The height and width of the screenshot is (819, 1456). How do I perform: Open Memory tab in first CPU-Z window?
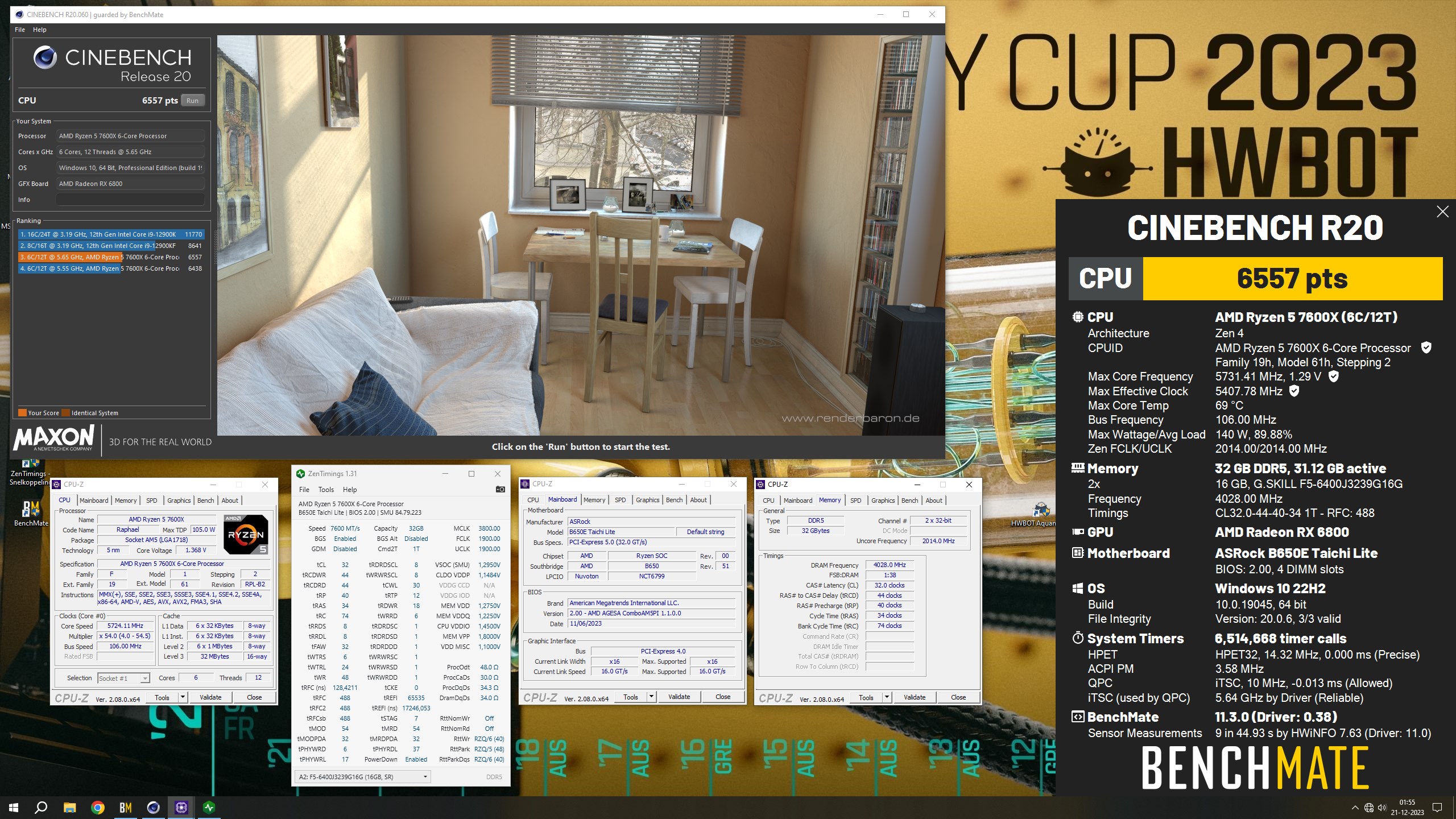point(126,500)
